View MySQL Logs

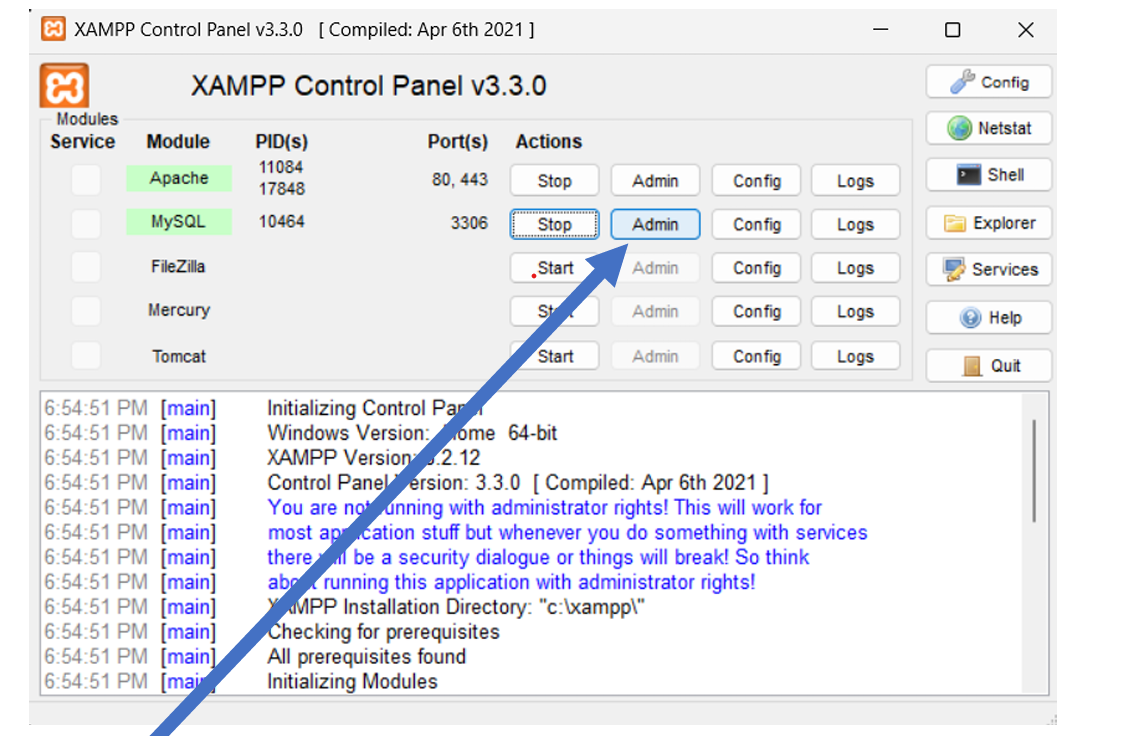[x=855, y=225]
